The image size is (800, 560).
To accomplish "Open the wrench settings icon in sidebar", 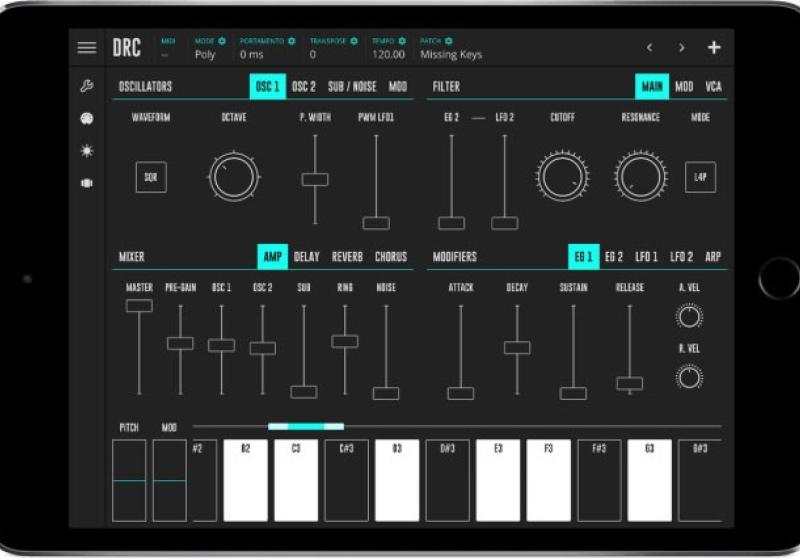I will 87,87.
